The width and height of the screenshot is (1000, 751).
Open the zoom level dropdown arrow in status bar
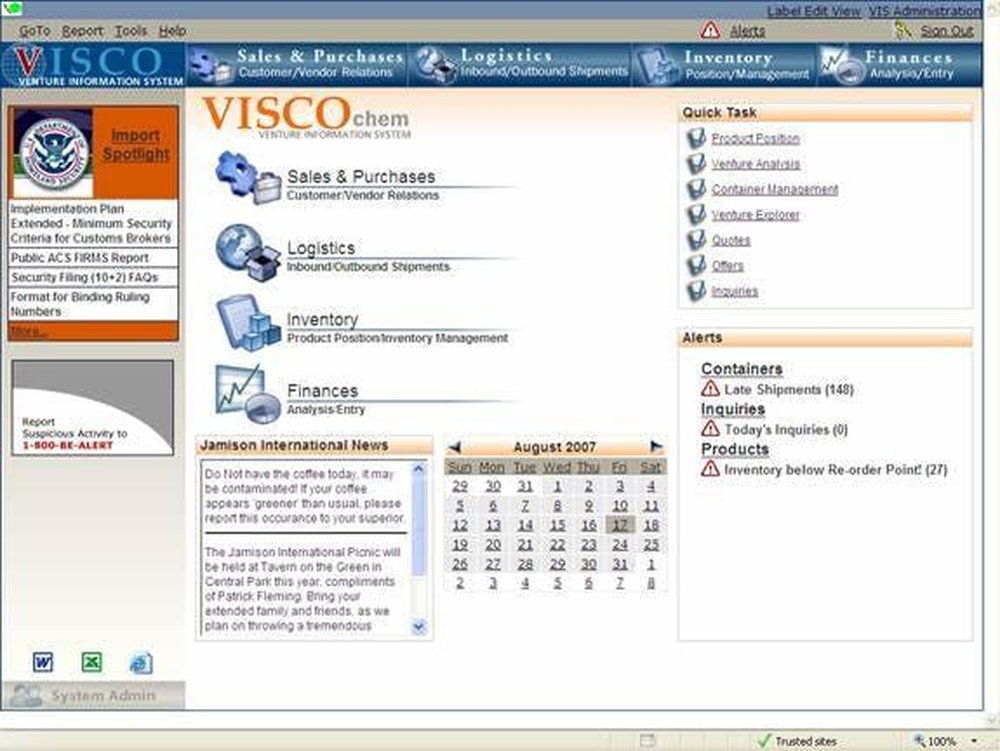tap(974, 741)
